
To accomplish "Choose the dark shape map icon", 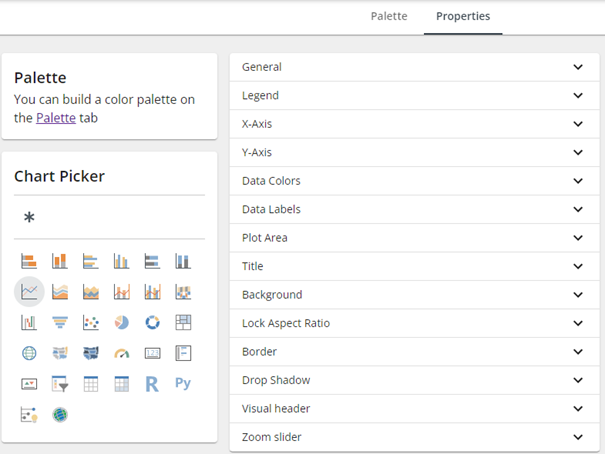I will (91, 353).
